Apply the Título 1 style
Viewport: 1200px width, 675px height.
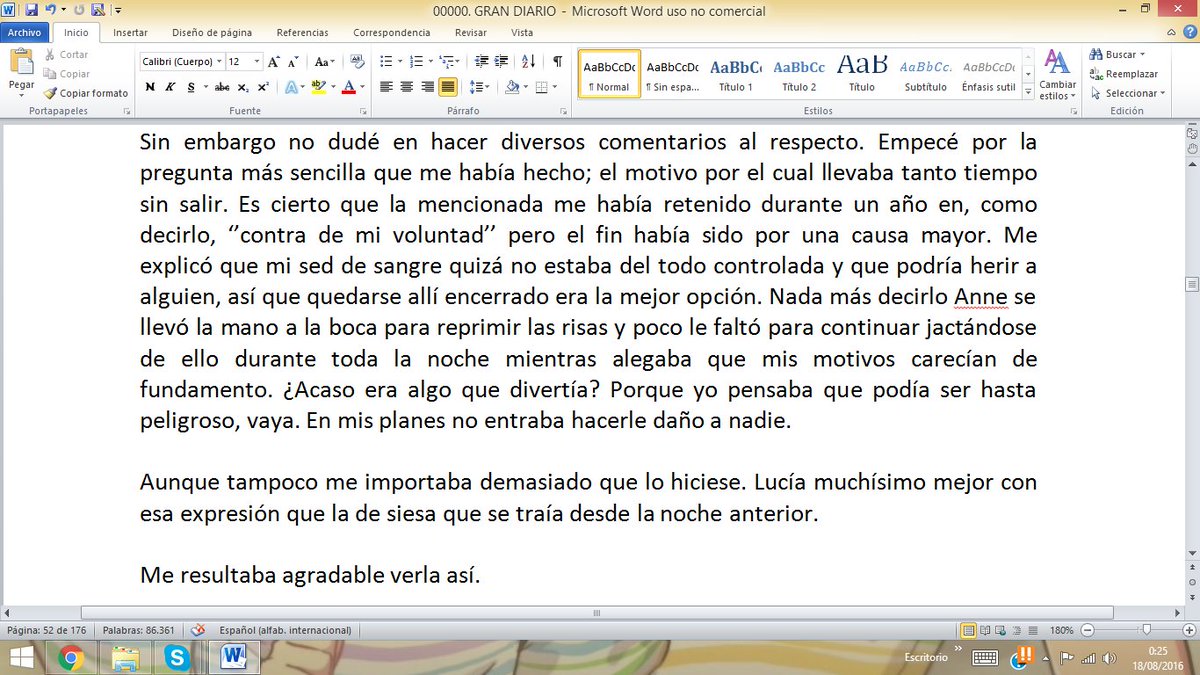736,72
